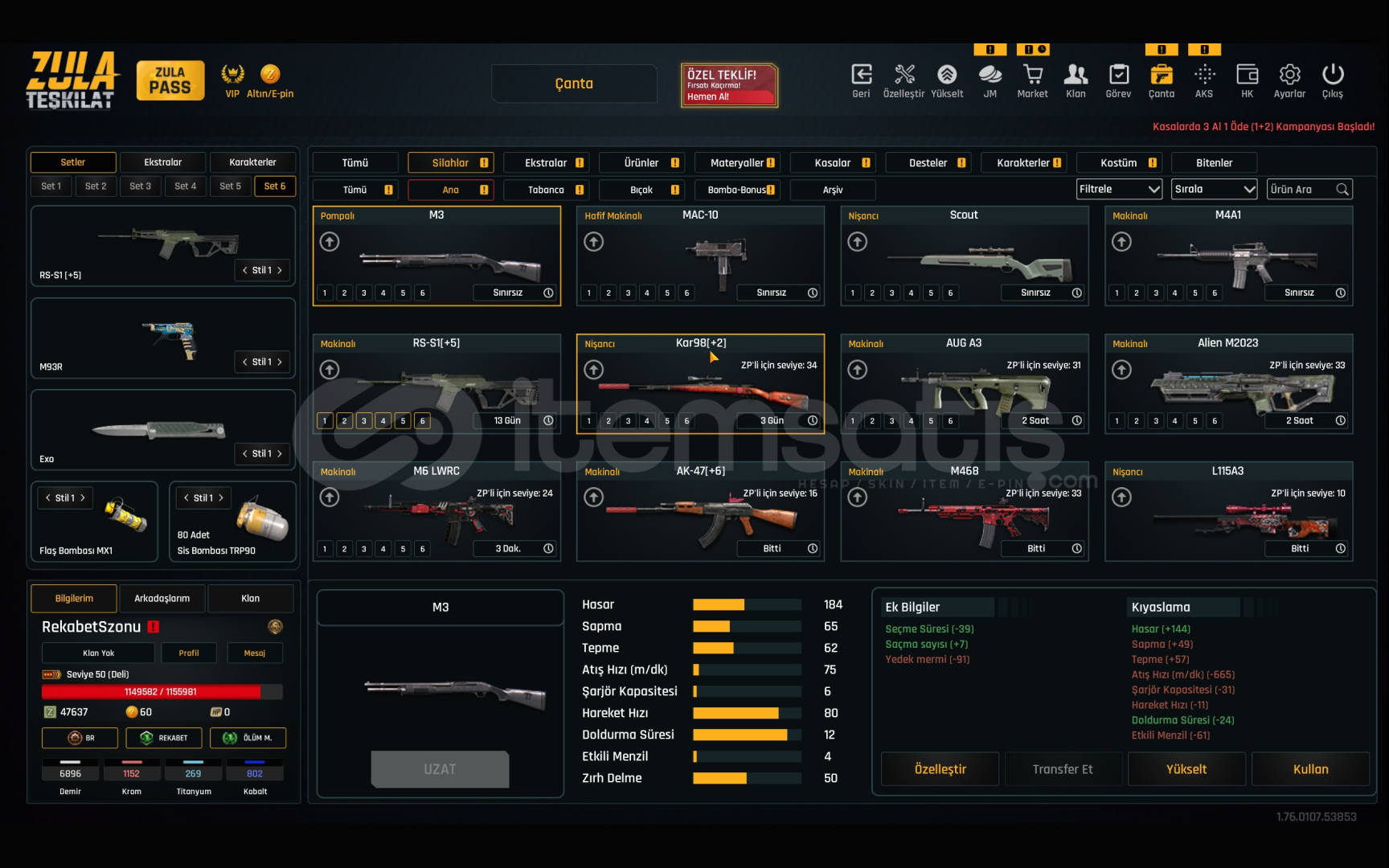Click the Transfer Et button

pyautogui.click(x=1063, y=769)
